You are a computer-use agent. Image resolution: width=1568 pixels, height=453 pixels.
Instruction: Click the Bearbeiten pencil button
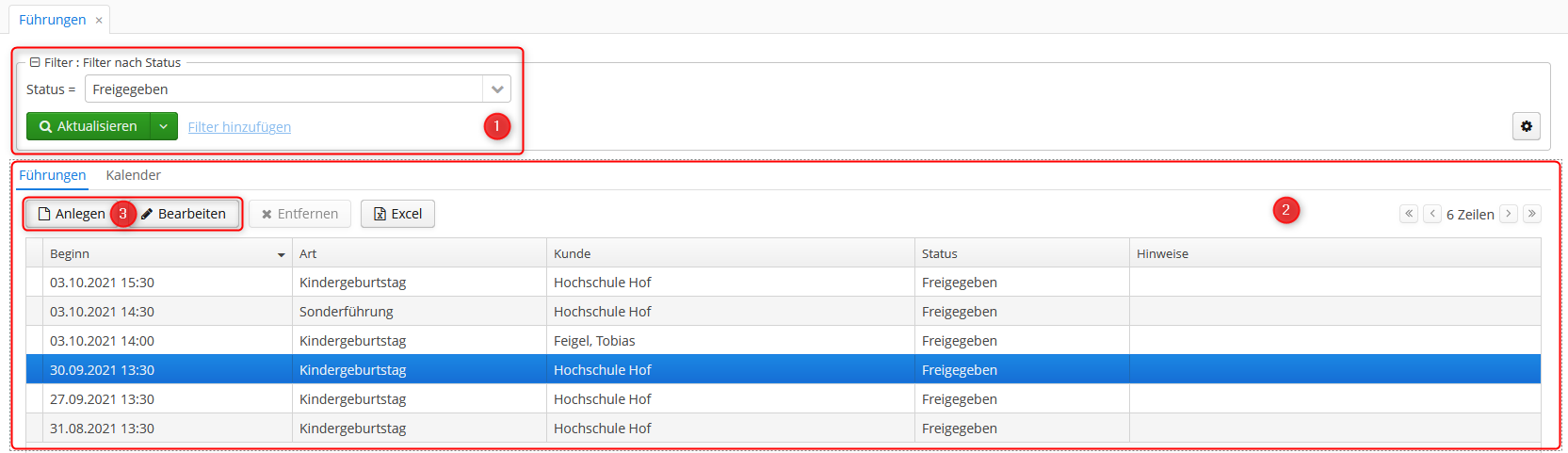click(184, 214)
